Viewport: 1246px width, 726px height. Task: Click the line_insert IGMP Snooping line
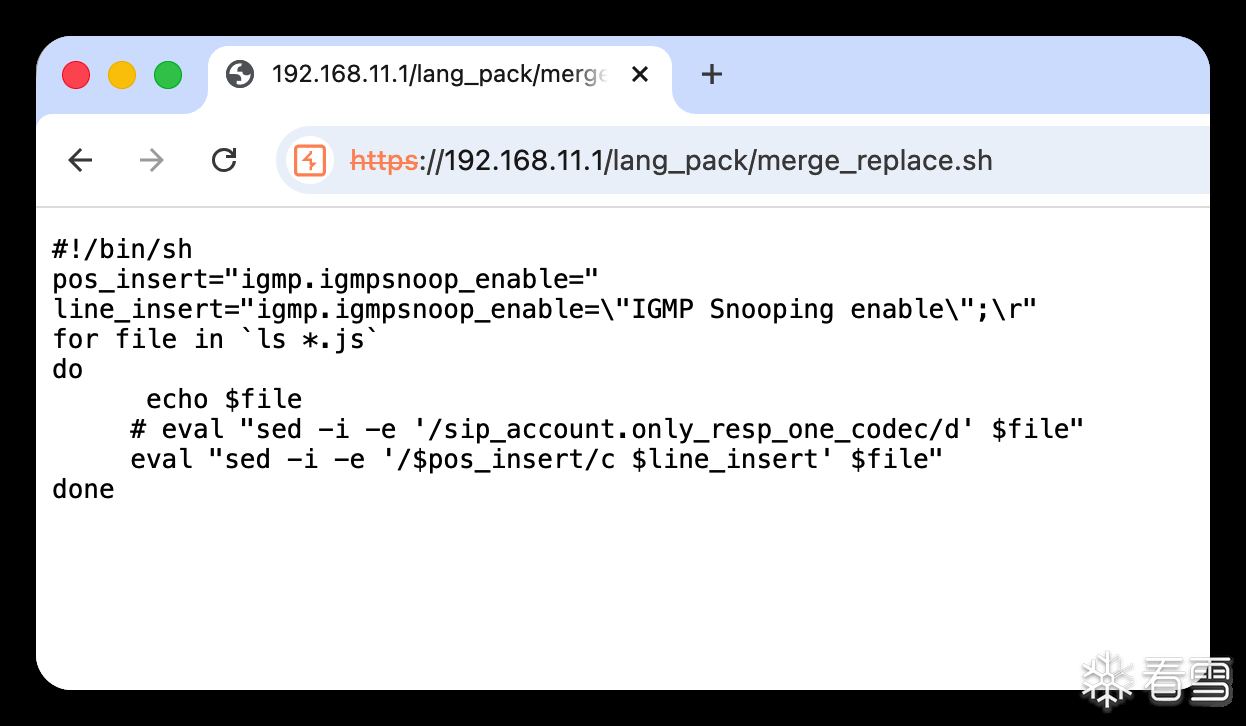pyautogui.click(x=545, y=309)
